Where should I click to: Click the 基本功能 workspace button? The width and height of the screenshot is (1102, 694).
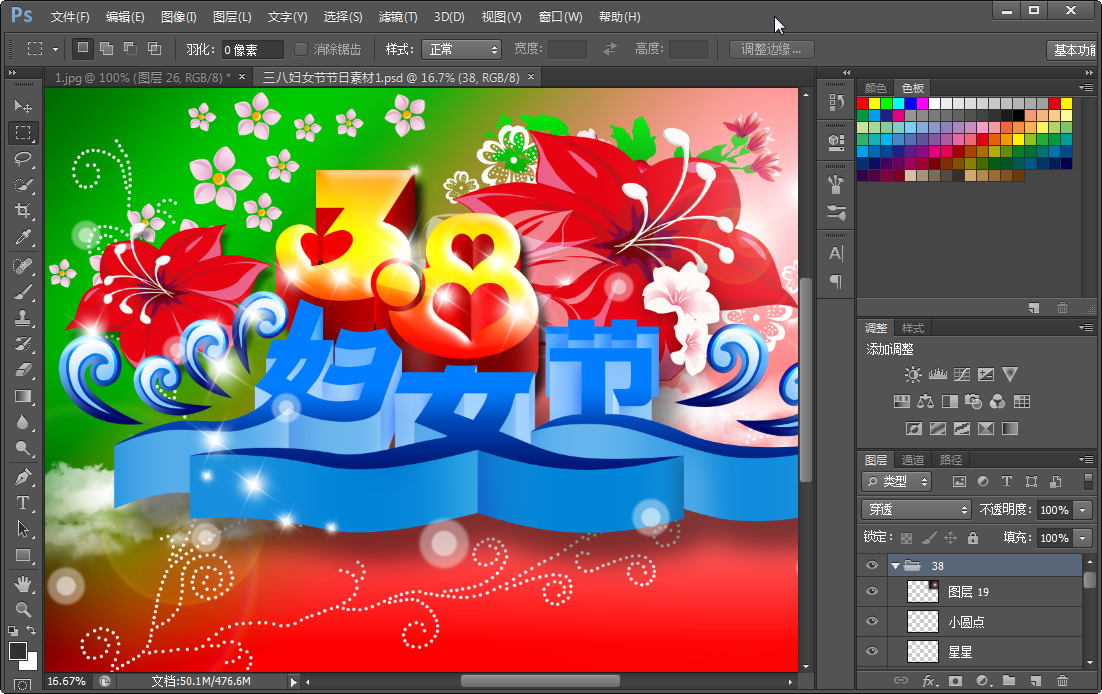pos(1074,50)
